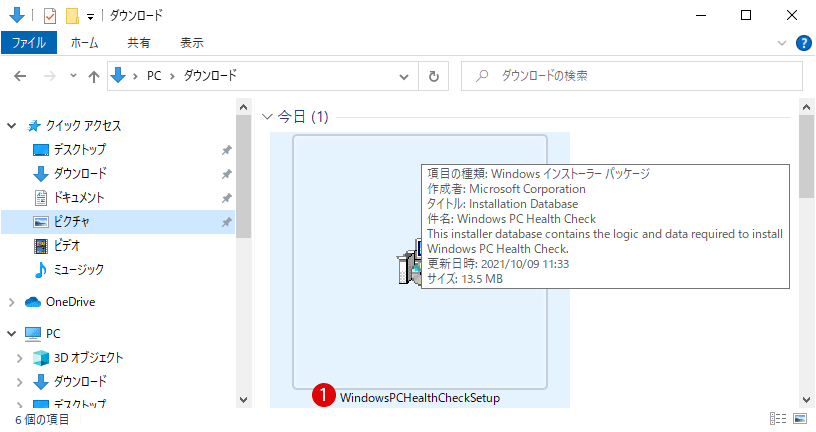Viewport: 816px width, 432px height.
Task: Refresh the folder view
Action: 434,77
